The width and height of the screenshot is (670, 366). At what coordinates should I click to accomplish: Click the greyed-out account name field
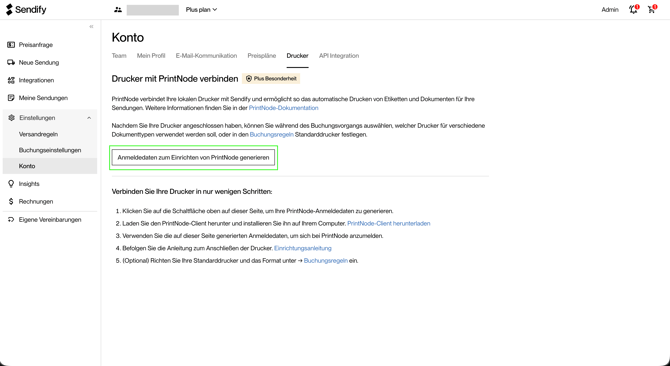(153, 10)
